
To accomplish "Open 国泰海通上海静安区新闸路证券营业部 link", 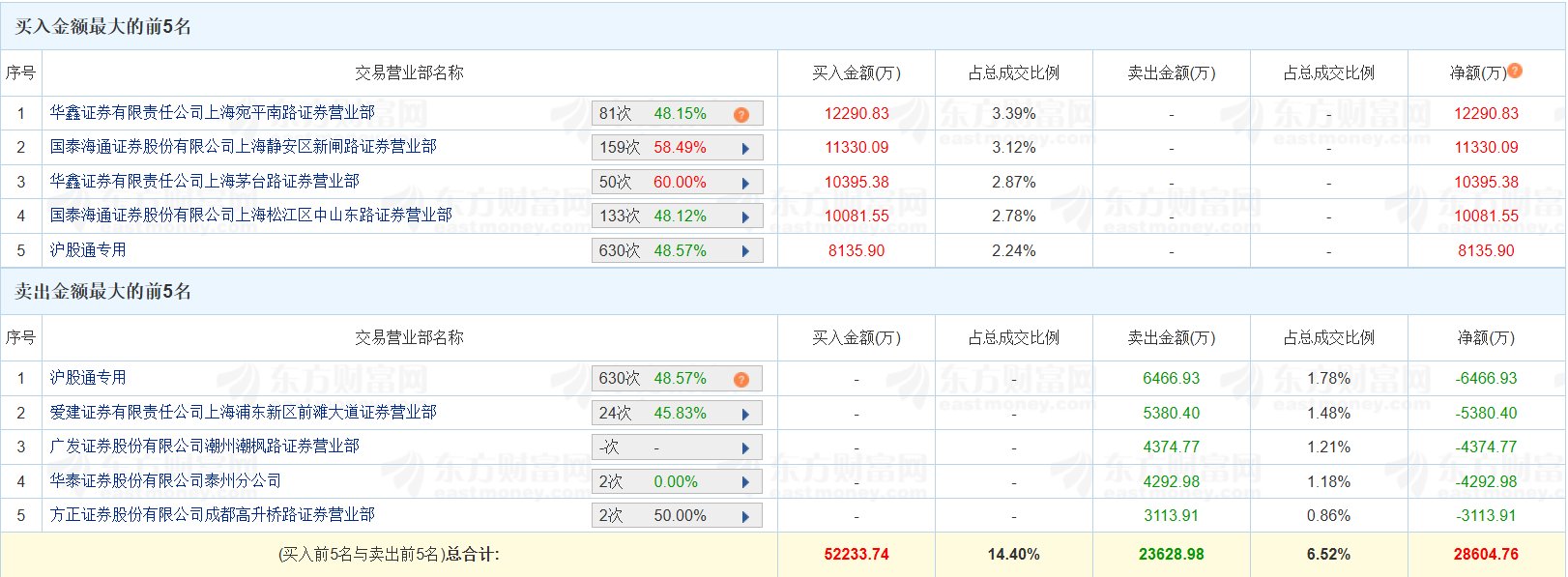I will (x=244, y=147).
